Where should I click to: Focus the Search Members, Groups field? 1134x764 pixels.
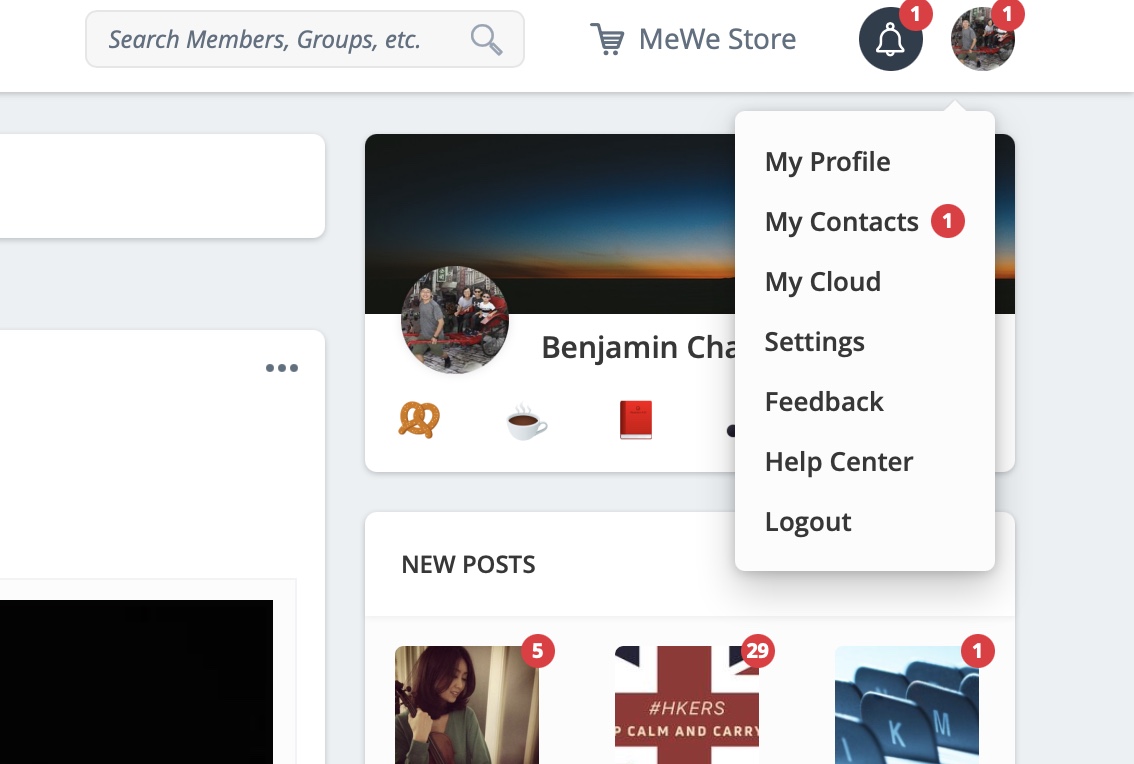tap(304, 39)
